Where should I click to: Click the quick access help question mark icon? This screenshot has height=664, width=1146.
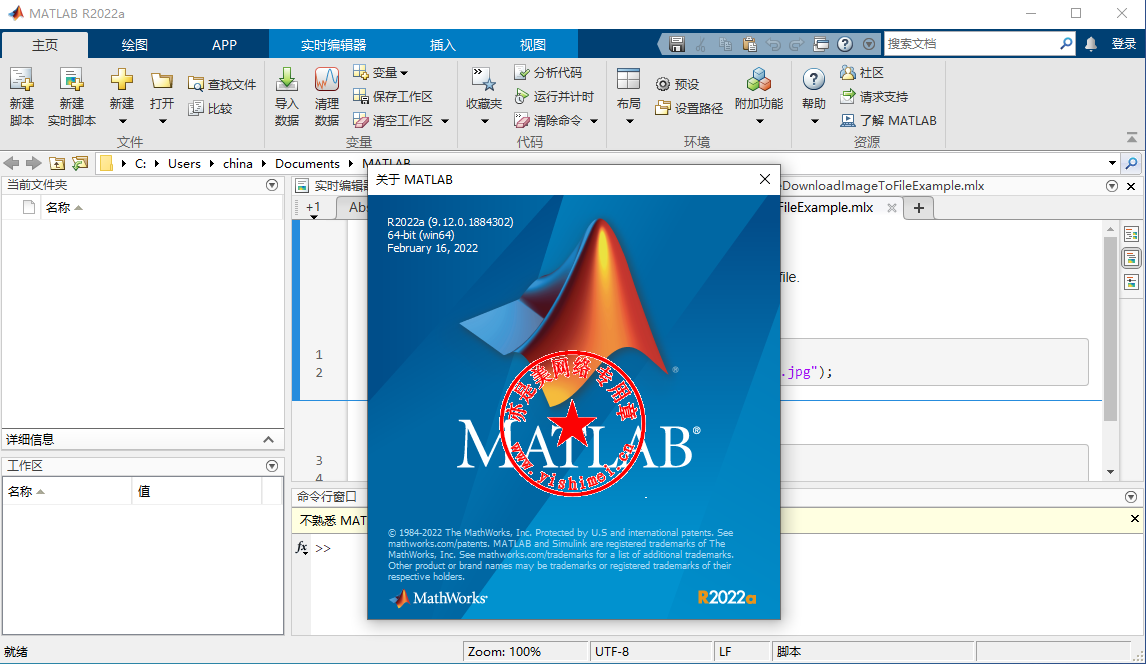[845, 44]
